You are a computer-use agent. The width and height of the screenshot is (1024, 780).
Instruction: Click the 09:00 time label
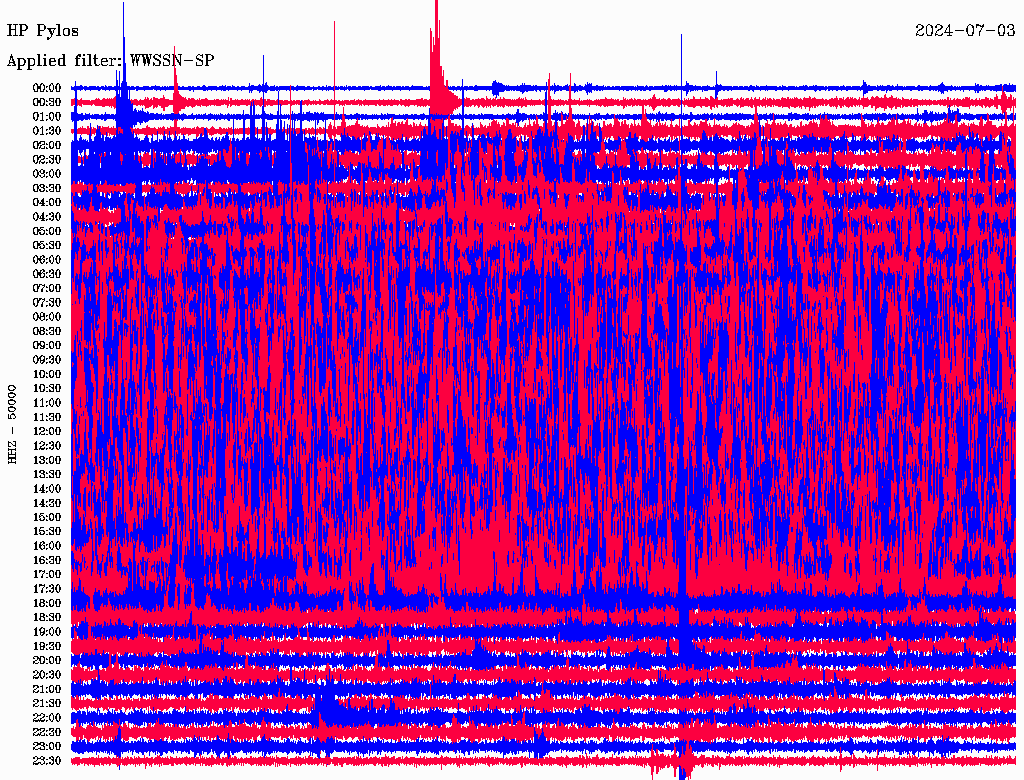[x=46, y=346]
